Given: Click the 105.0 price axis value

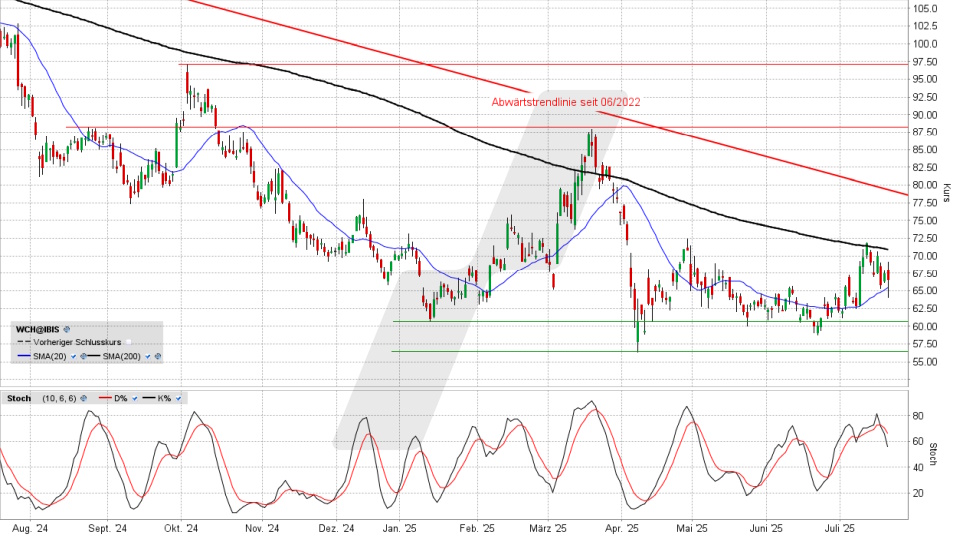Looking at the screenshot, I should 925,9.
